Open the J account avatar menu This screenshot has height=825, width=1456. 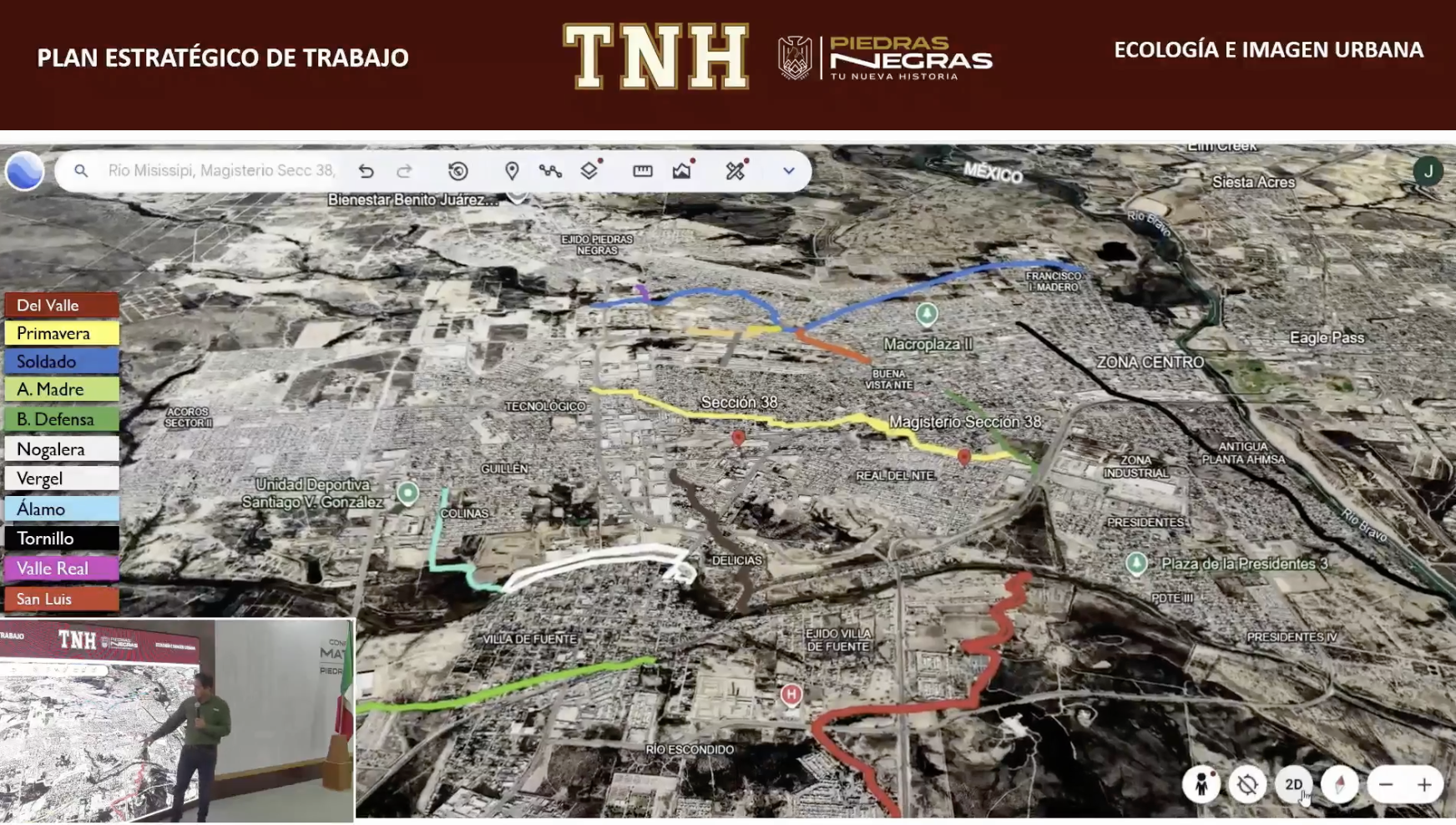tap(1428, 171)
